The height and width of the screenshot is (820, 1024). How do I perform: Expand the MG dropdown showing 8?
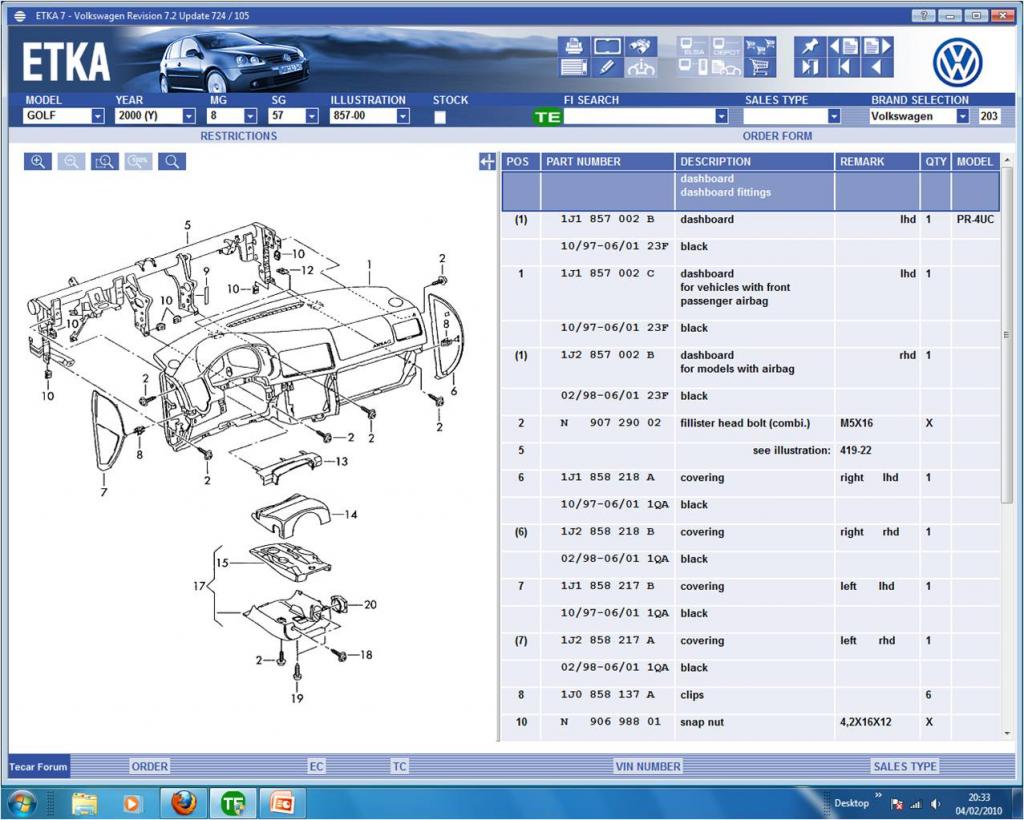(250, 116)
